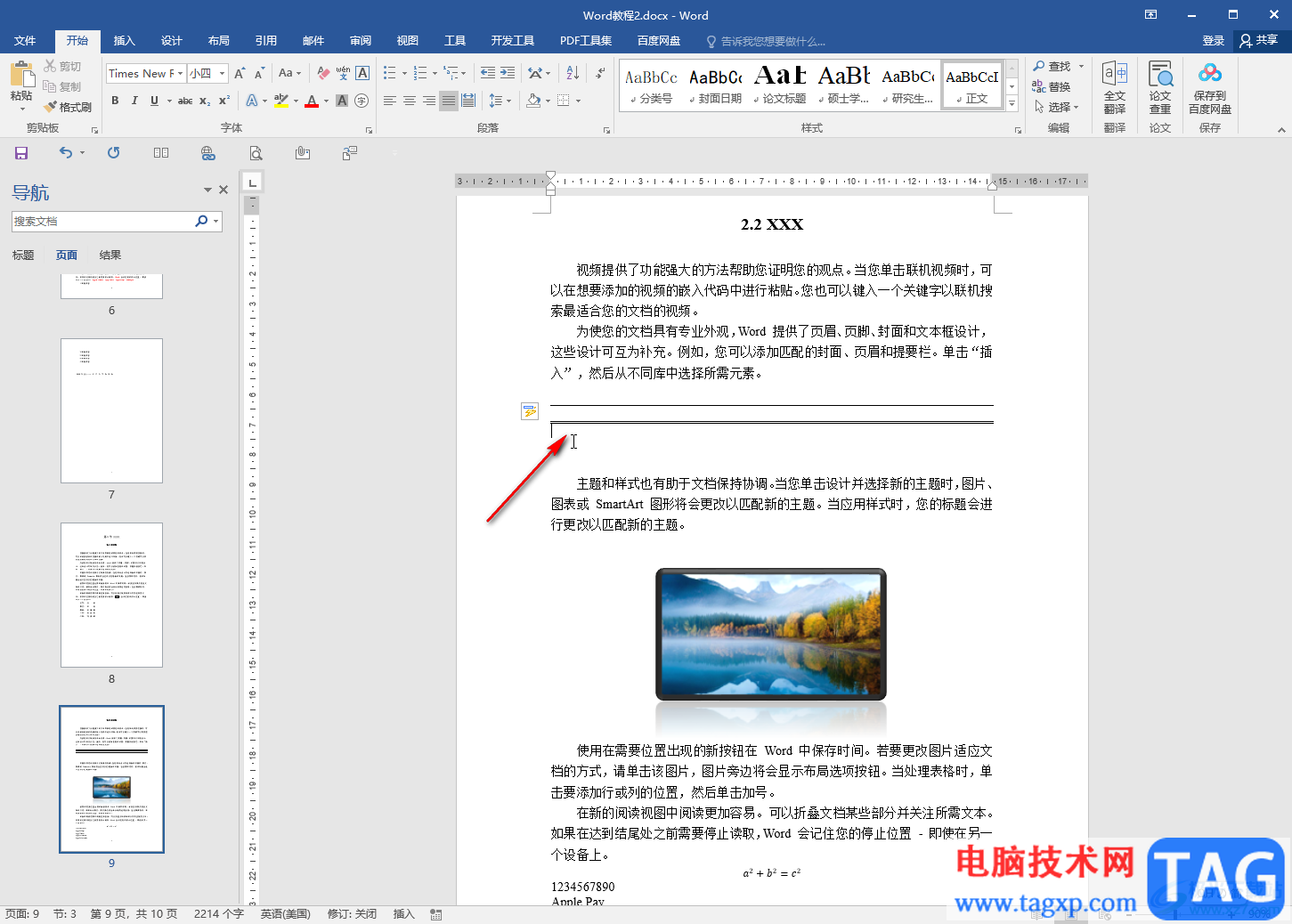Apply paragraph shading fill color
1292x924 pixels.
coord(532,101)
